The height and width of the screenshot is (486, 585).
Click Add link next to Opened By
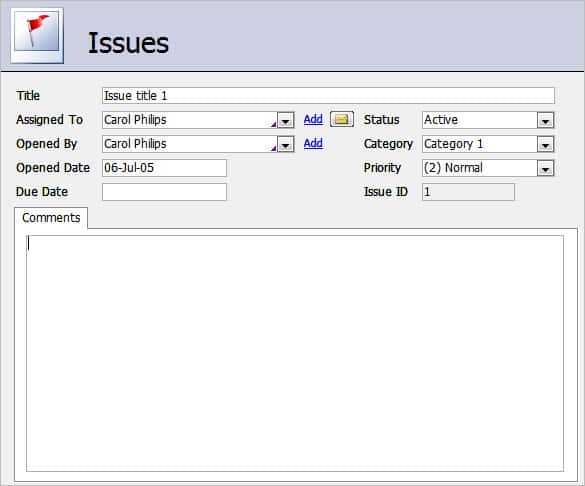(313, 143)
